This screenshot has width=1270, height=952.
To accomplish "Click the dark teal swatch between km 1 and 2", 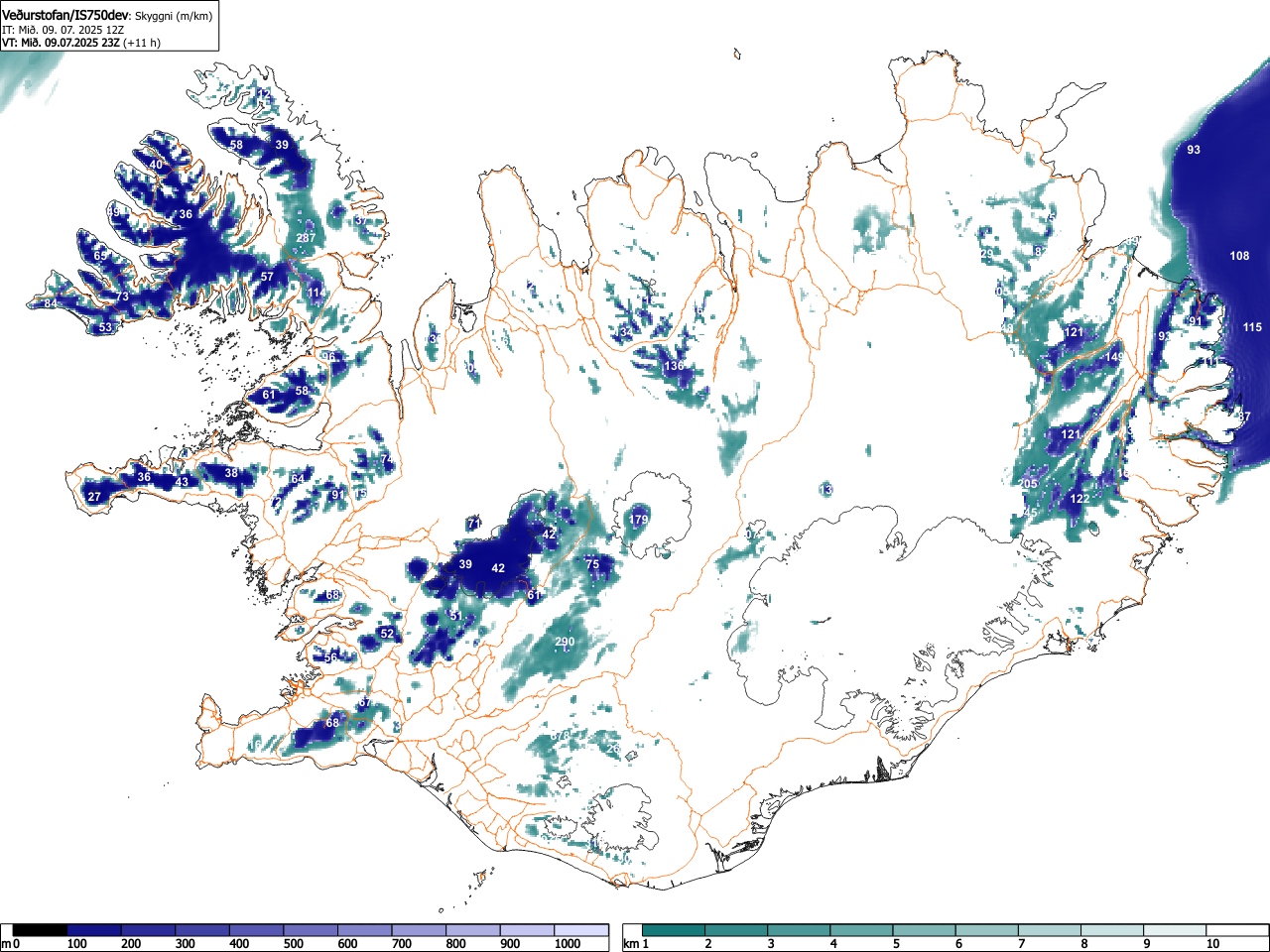I will pyautogui.click(x=674, y=930).
